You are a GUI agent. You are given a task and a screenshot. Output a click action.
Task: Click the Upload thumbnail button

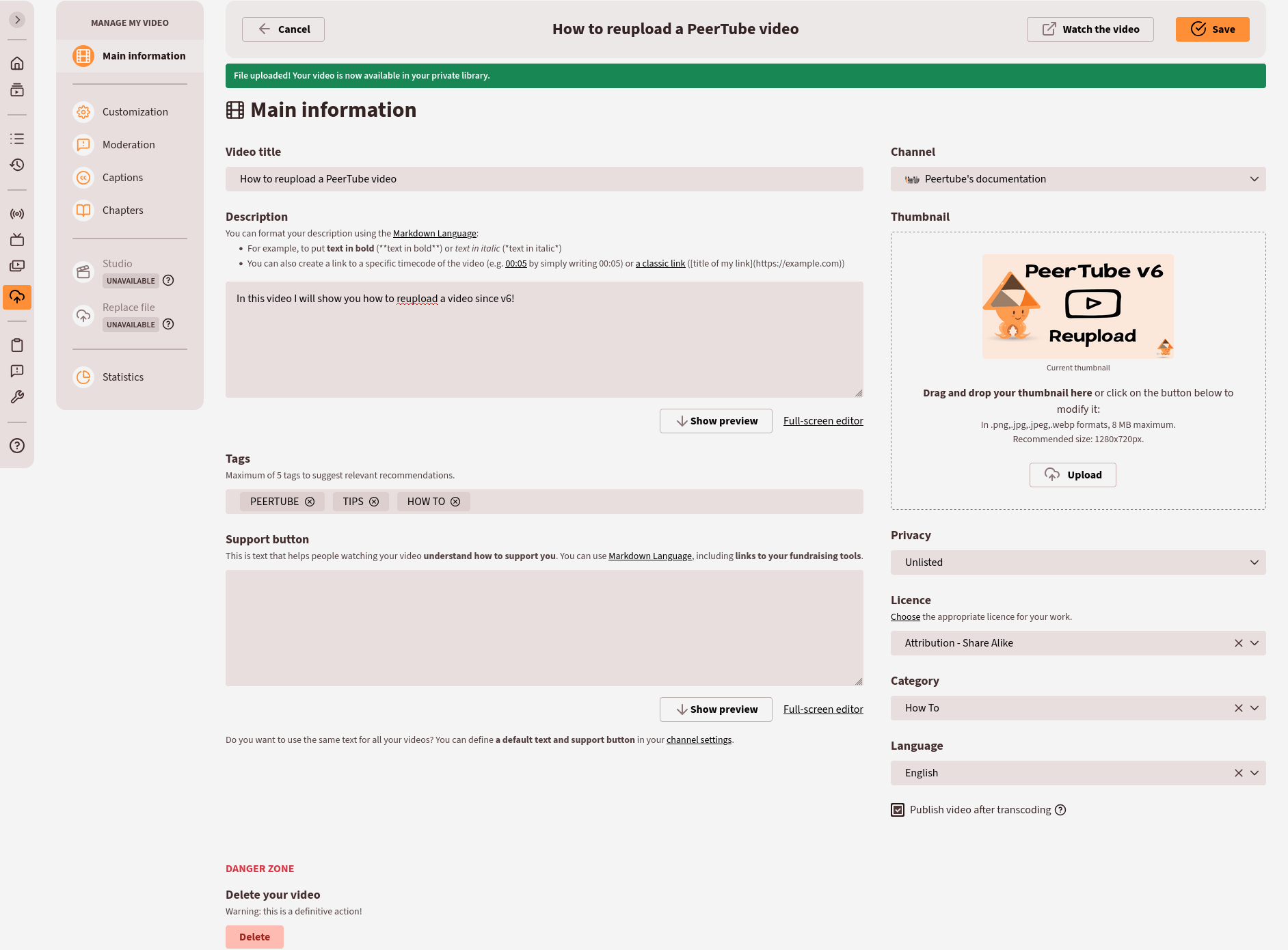click(x=1073, y=475)
